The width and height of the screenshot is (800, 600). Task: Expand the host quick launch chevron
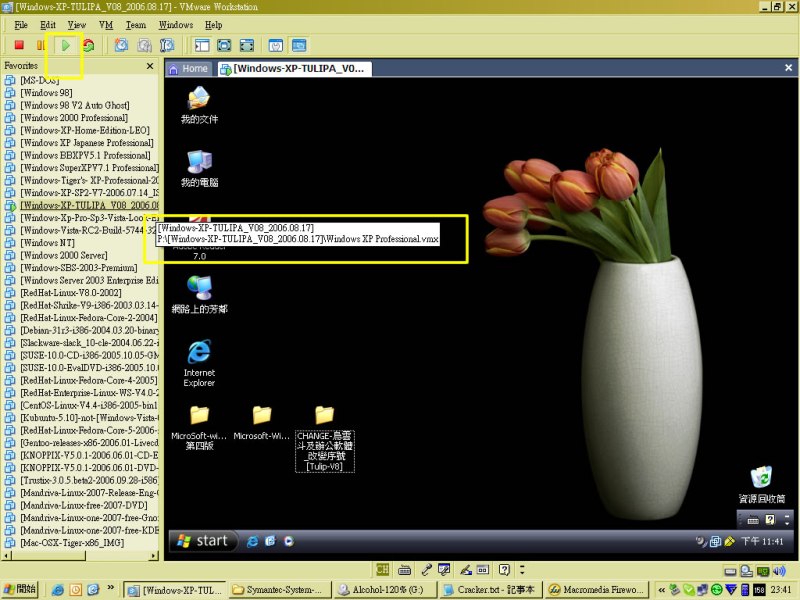click(x=110, y=588)
